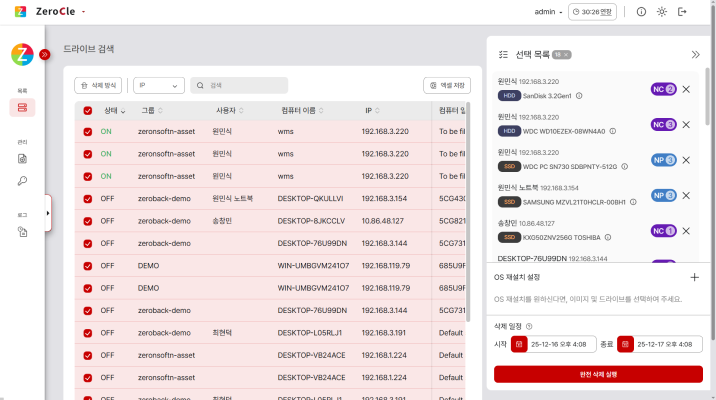The image size is (716, 400).
Task: Show info for KXG50ZNV256G TOSHIBA drive
Action: pyautogui.click(x=608, y=237)
